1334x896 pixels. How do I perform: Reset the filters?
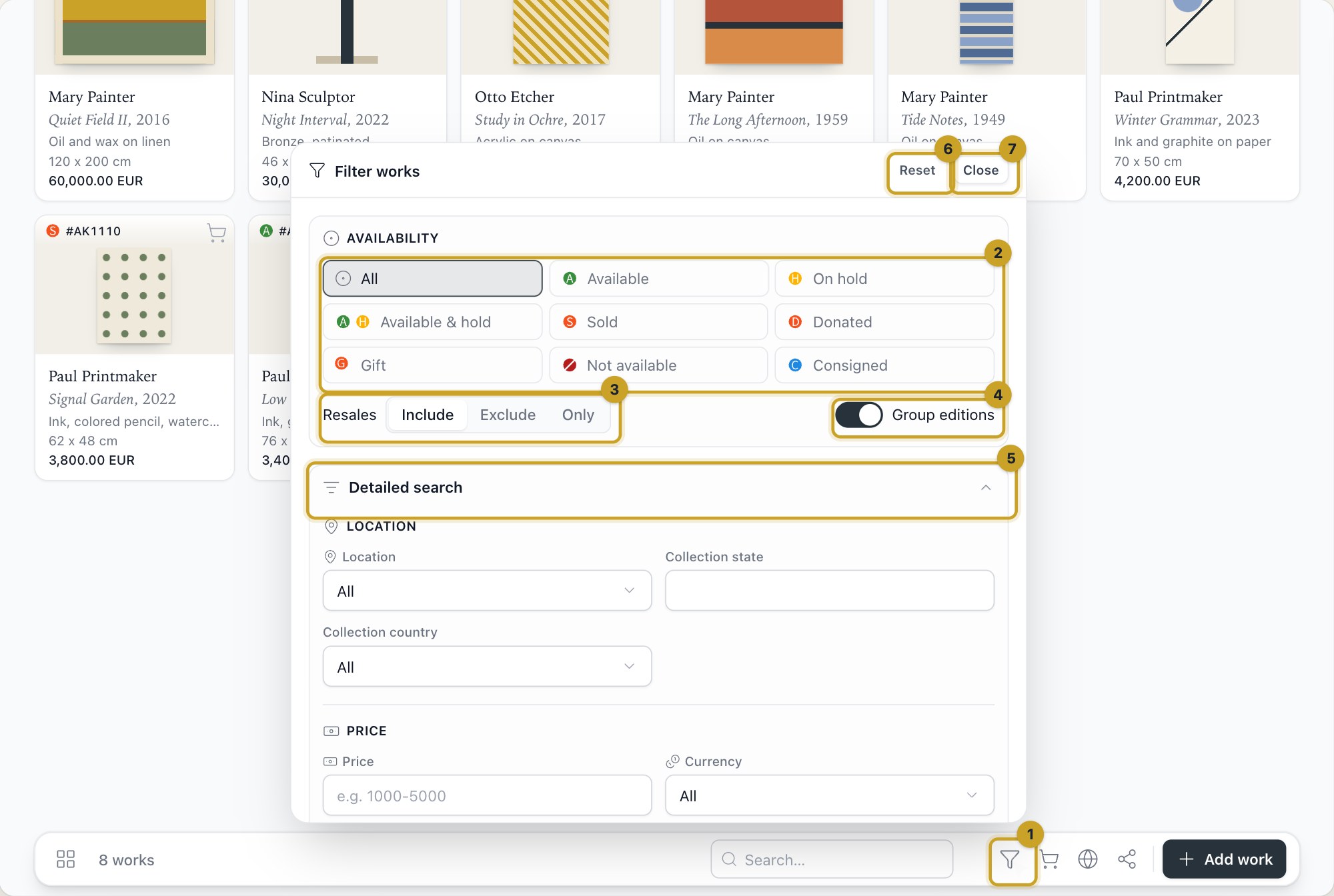point(917,171)
